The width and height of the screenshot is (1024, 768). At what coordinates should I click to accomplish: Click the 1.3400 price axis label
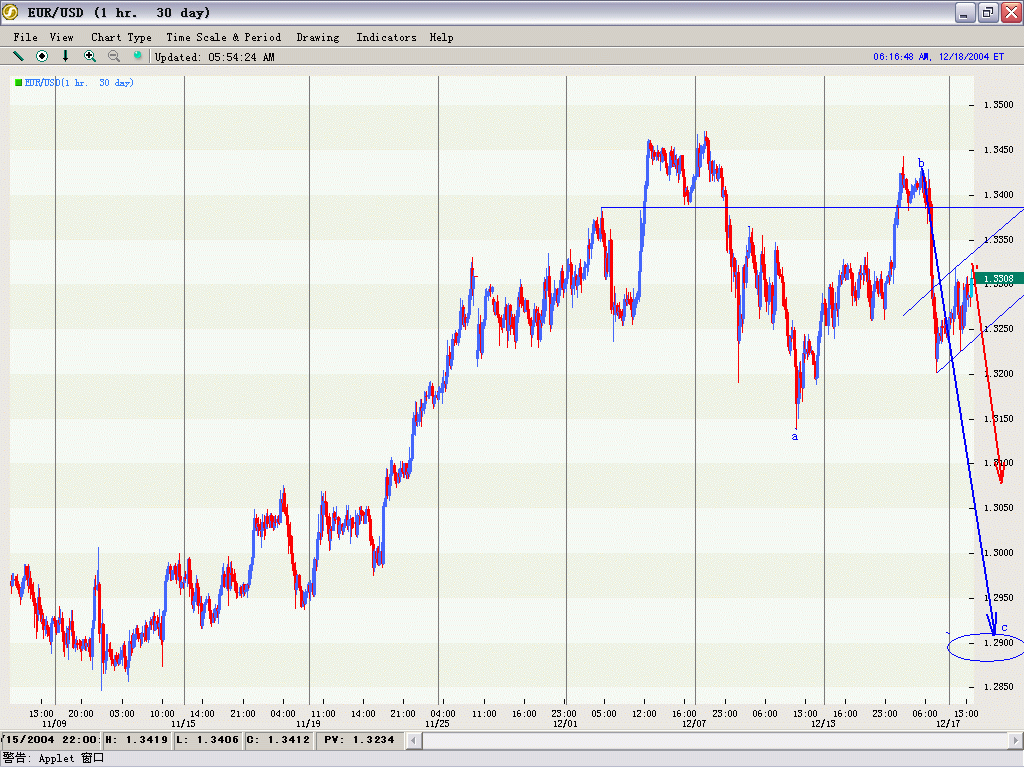[x=999, y=195]
